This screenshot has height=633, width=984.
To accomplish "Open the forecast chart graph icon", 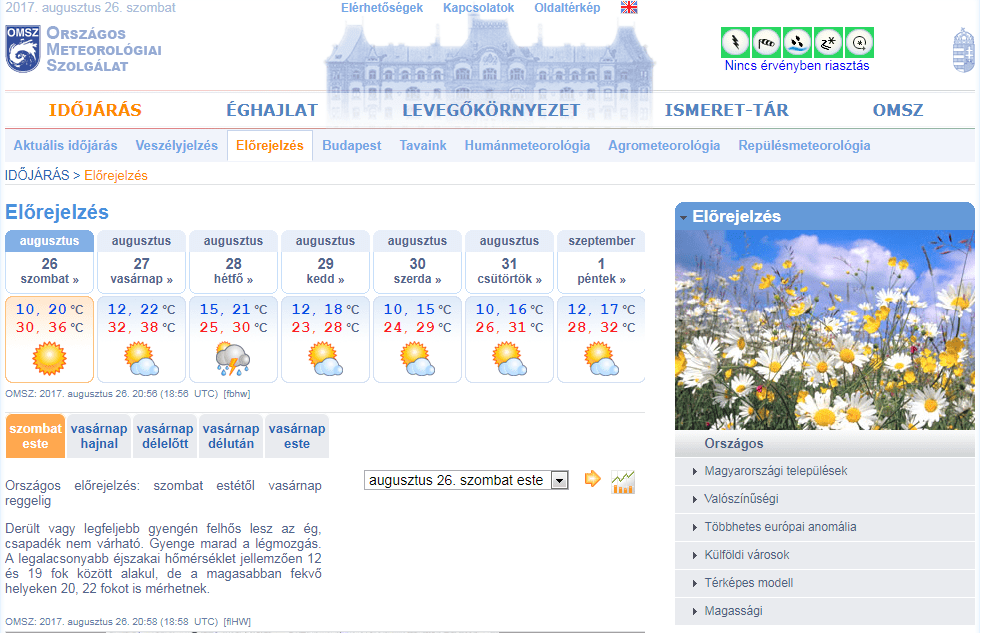I will [623, 481].
